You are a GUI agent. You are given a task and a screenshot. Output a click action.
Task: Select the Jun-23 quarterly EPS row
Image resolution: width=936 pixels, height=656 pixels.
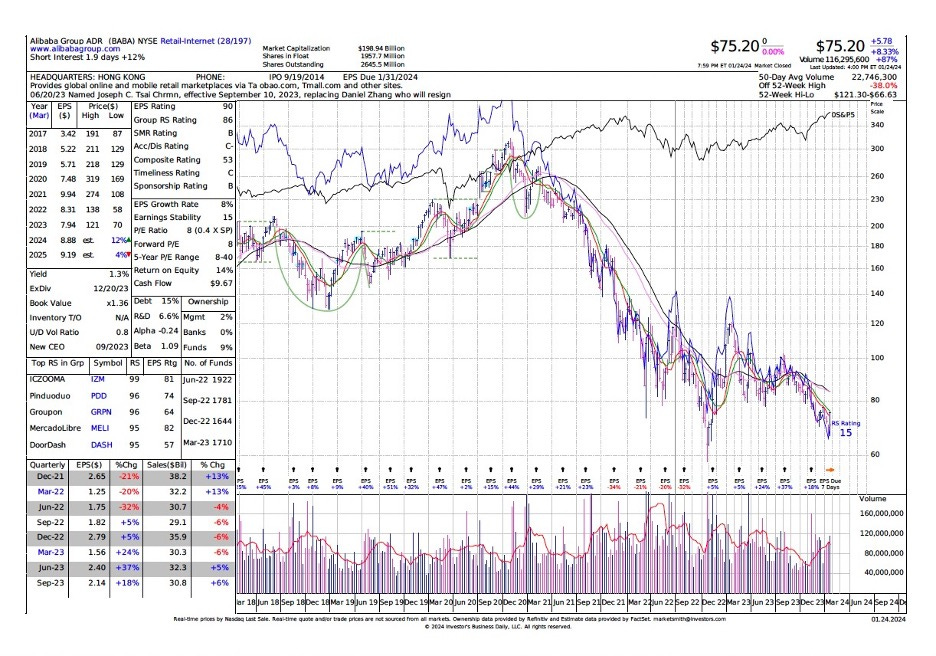[x=130, y=568]
